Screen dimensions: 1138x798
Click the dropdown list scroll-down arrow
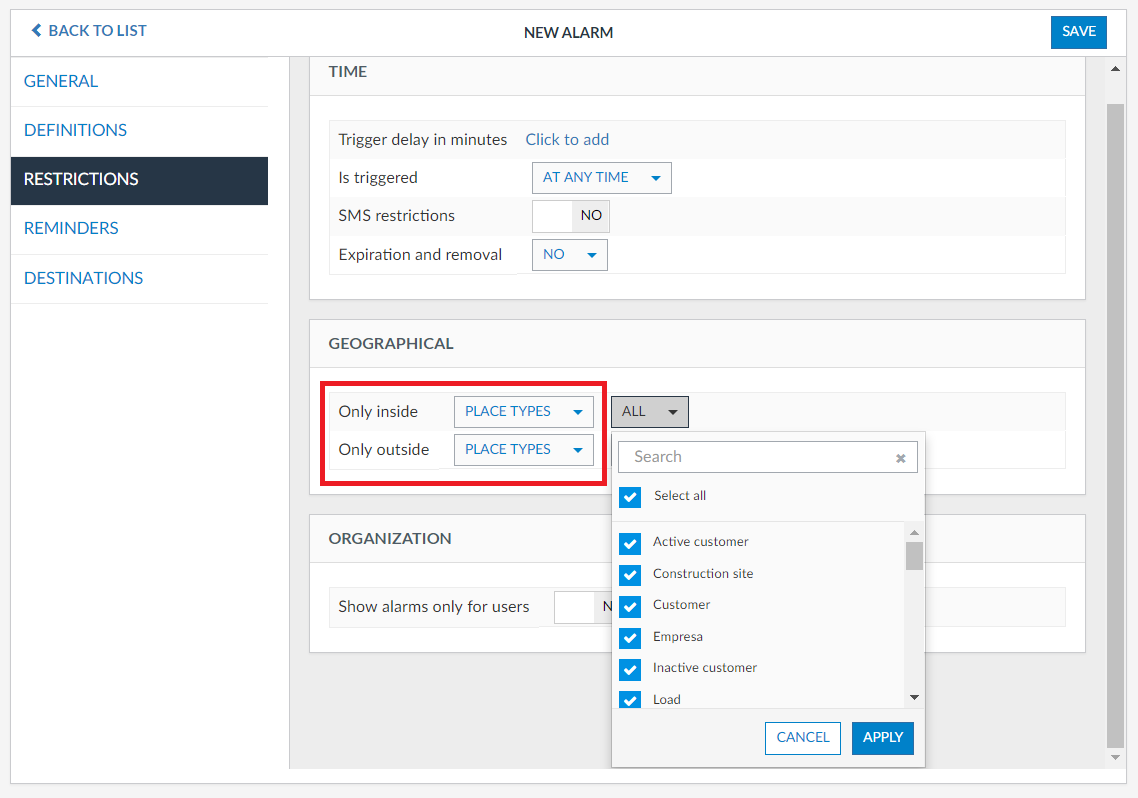(x=914, y=697)
